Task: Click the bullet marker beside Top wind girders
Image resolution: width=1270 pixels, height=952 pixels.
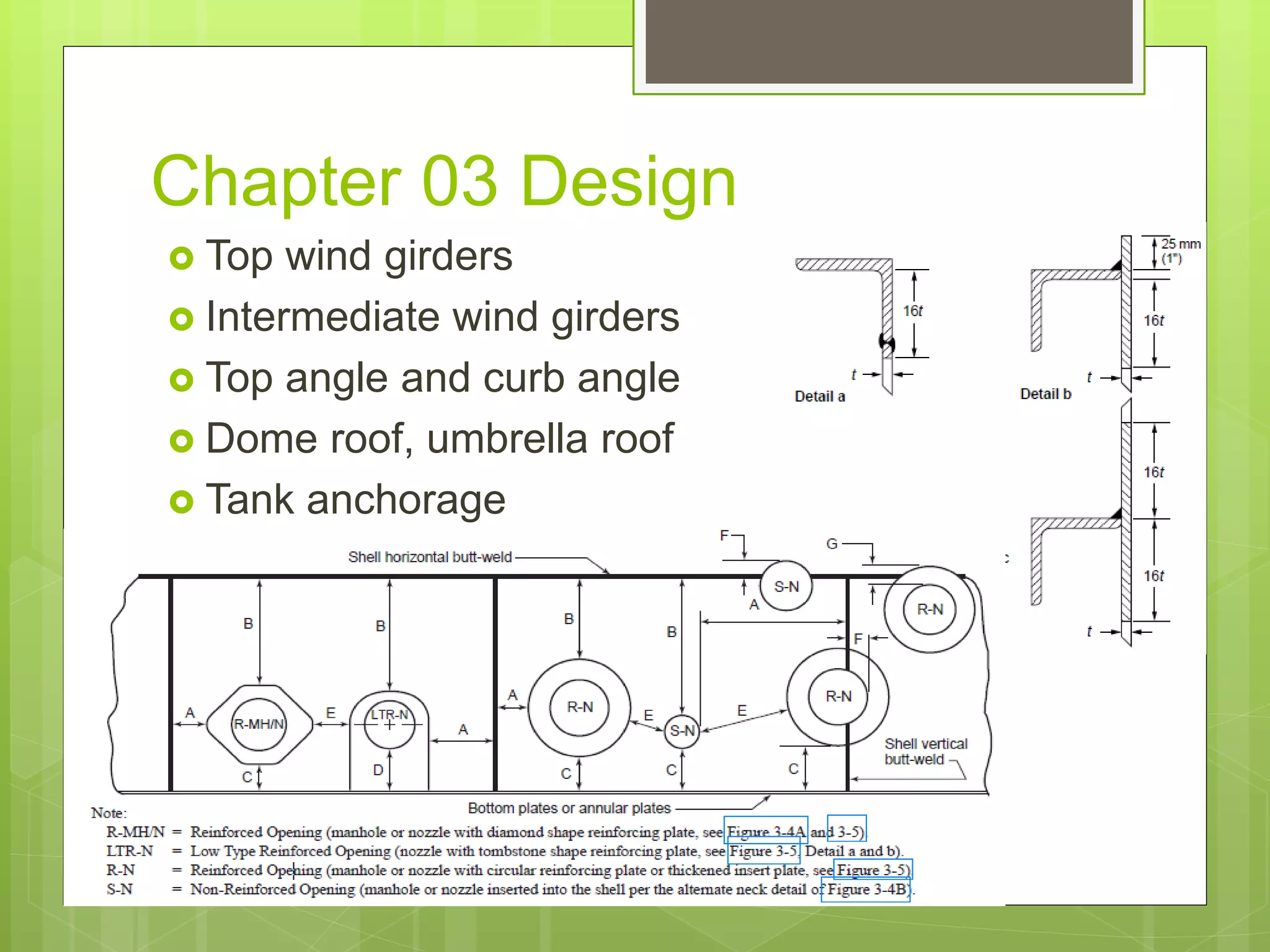Action: point(181,258)
